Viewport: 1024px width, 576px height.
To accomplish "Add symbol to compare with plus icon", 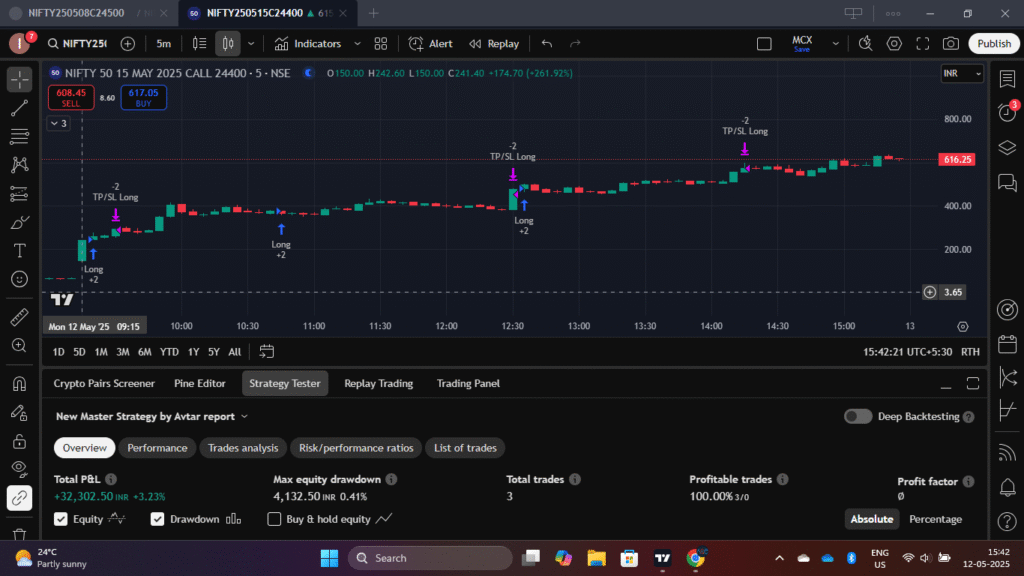I will click(x=128, y=44).
